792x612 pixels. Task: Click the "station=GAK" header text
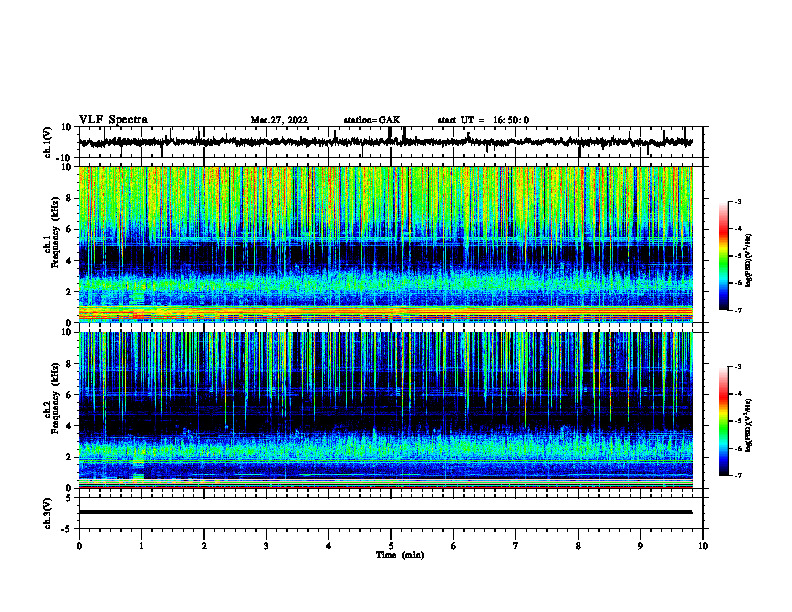click(372, 120)
